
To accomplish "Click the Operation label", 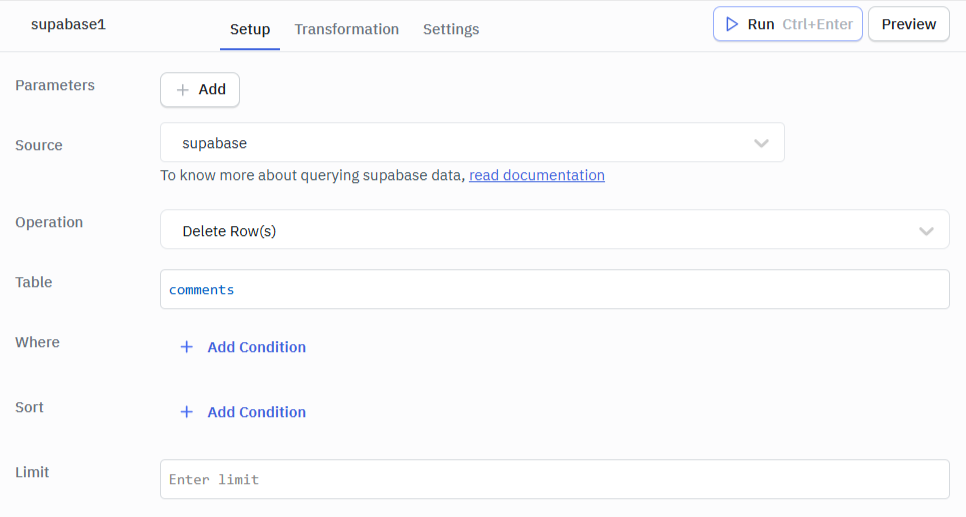I will tap(49, 222).
